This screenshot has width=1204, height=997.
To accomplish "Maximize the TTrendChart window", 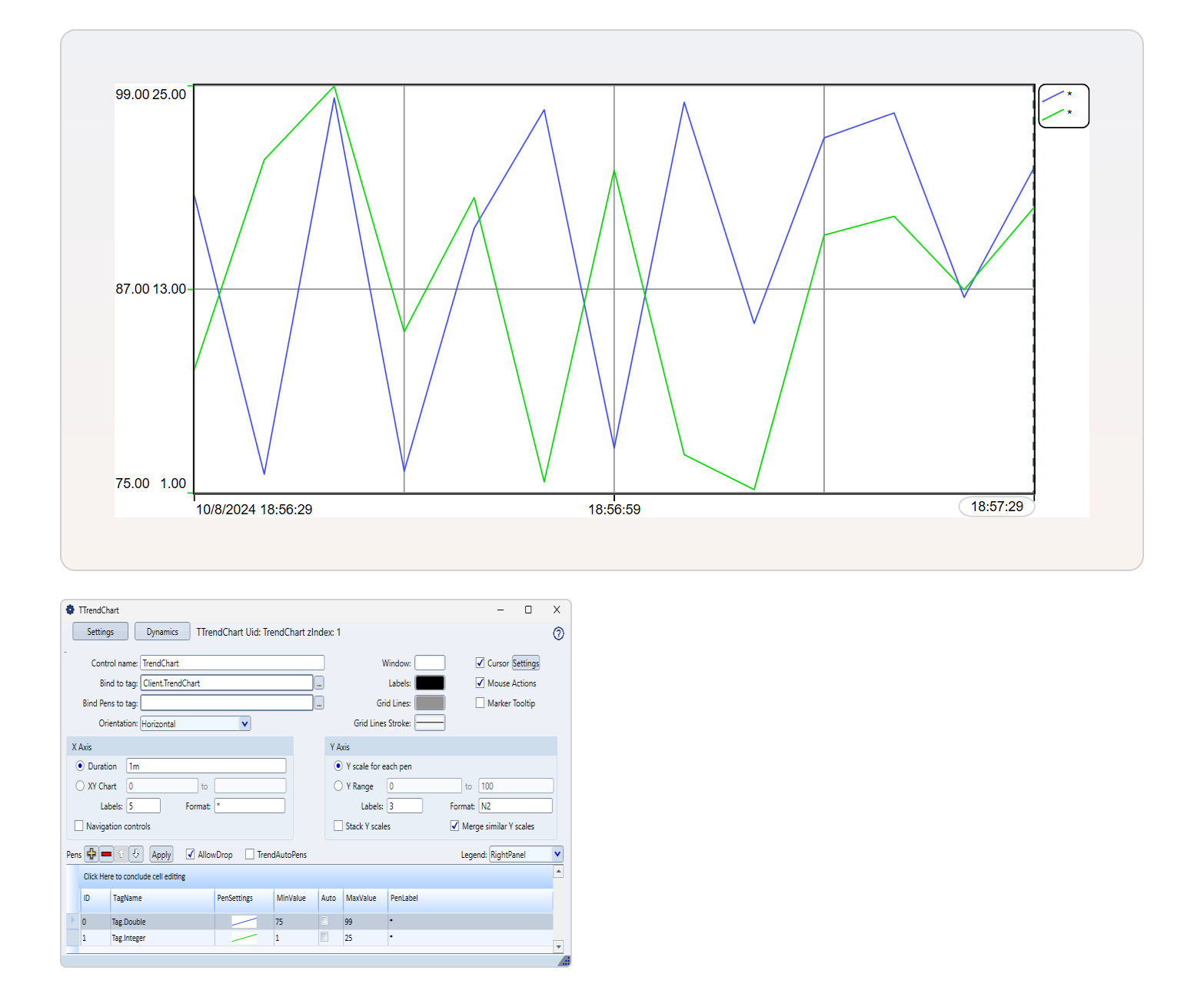I will [x=528, y=610].
